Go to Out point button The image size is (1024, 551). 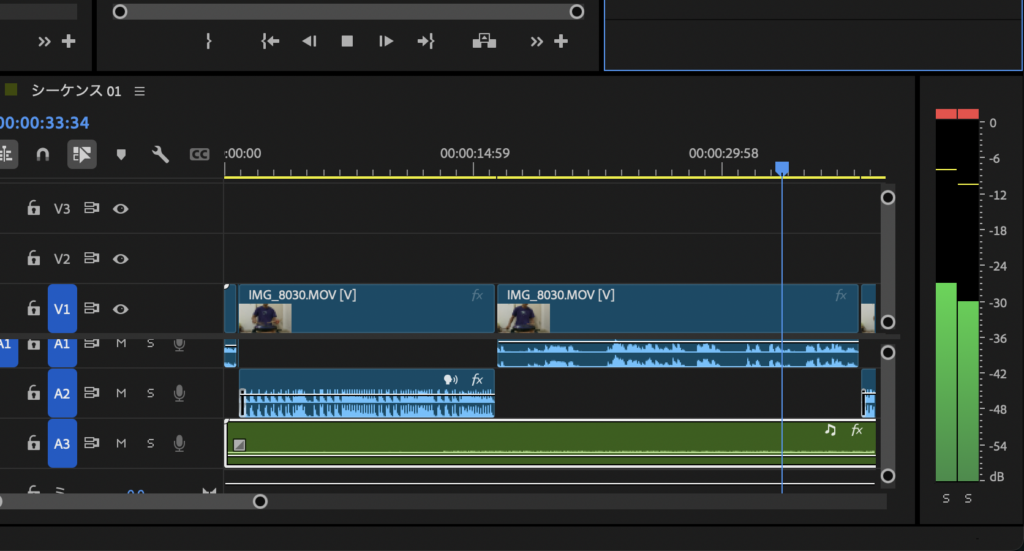coord(426,41)
